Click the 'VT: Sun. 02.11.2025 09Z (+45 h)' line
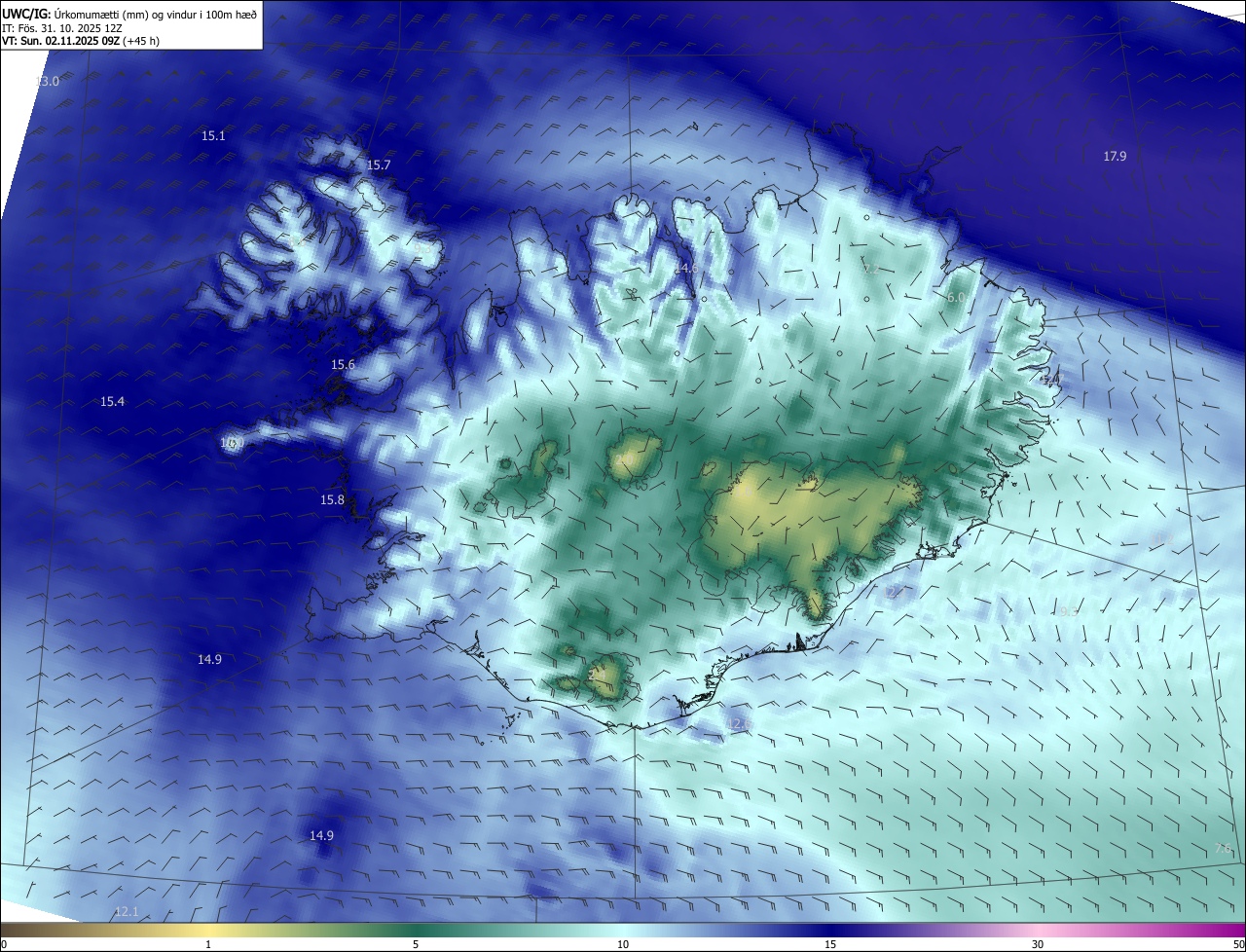 [x=81, y=41]
